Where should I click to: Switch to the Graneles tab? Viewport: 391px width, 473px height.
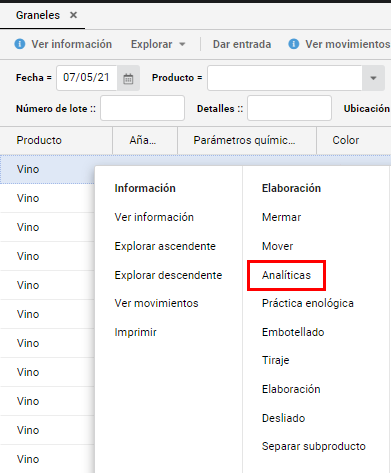[x=38, y=15]
